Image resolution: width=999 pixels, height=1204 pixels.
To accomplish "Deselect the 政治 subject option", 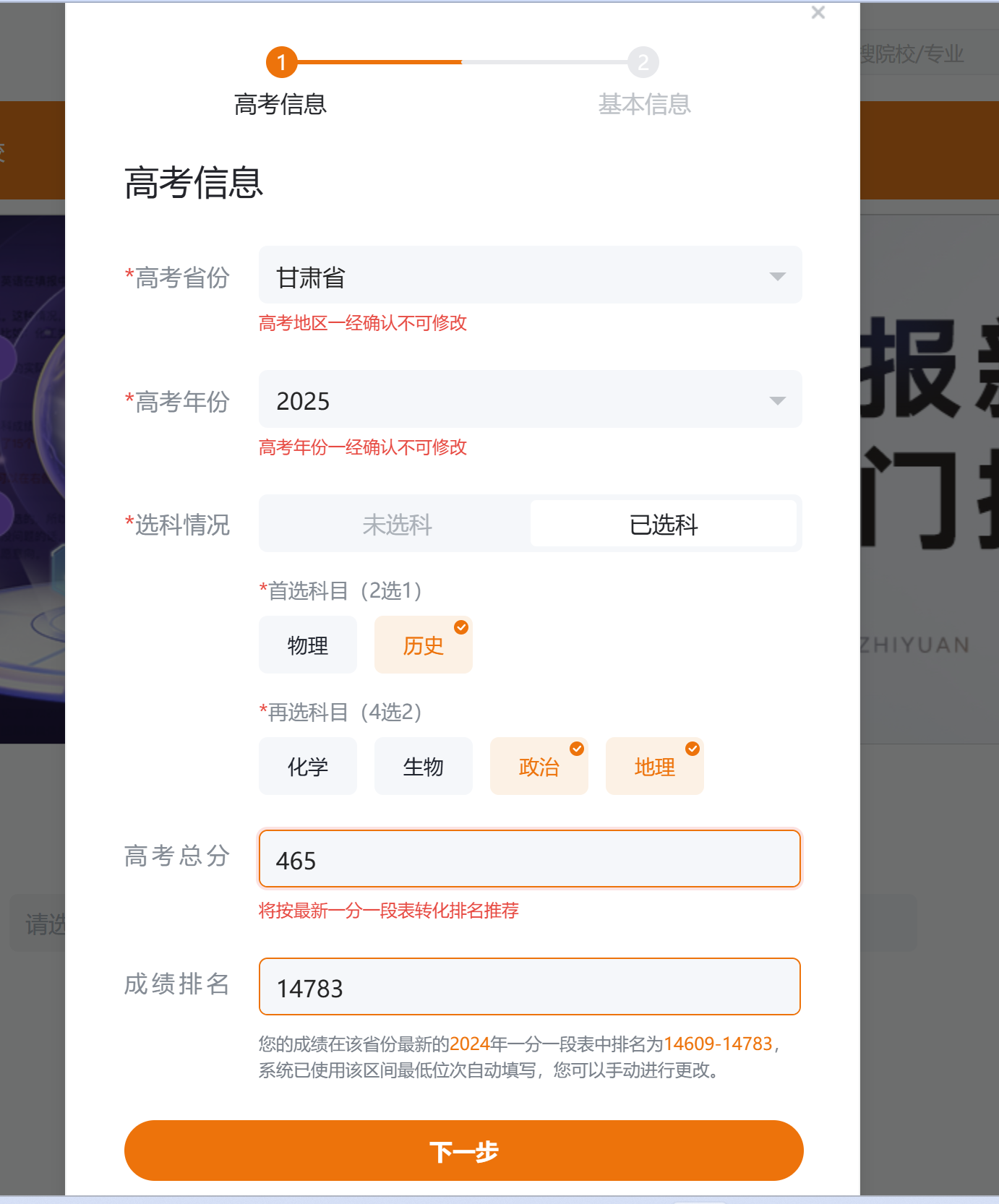I will [539, 766].
